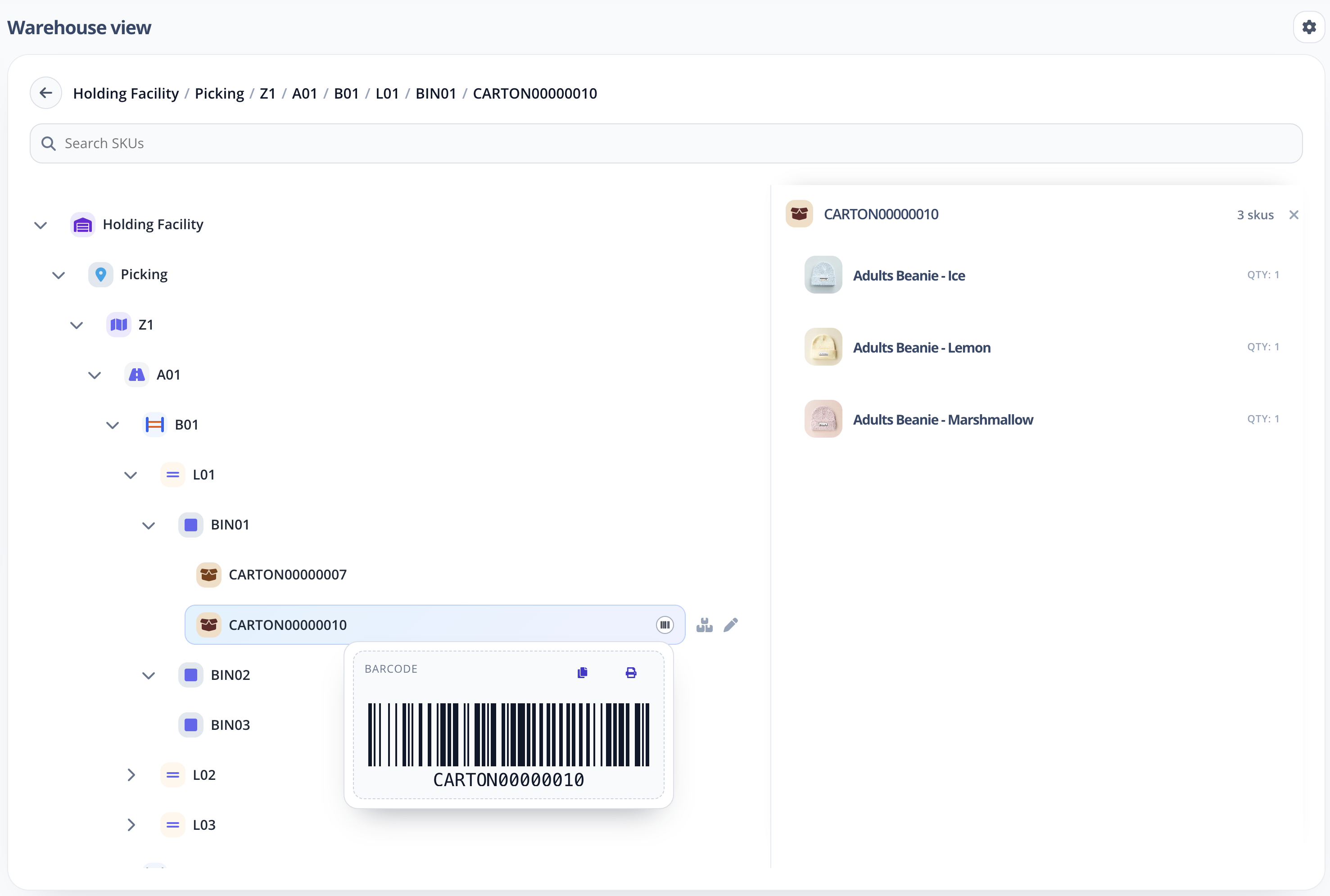This screenshot has height=896, width=1330.
Task: Navigate to Z1 via the breadcrumb
Action: tap(267, 93)
